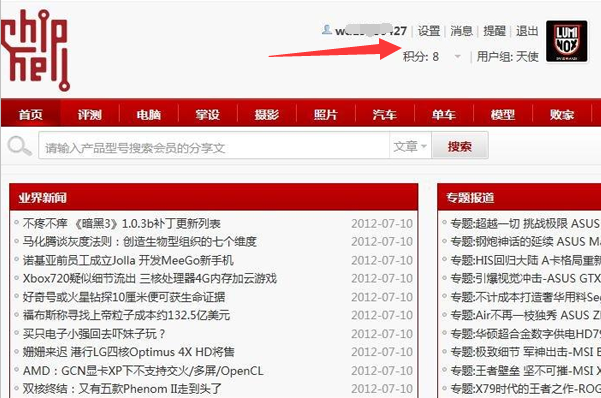Open feature 专题:超越一切 挑战极限 ASUS
Screen dimensions: 601x398
[x=525, y=224]
